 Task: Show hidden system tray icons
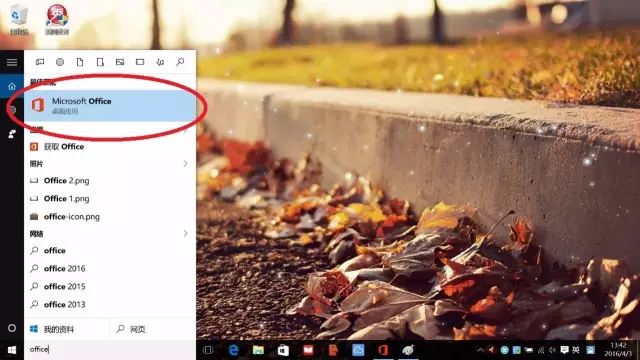[x=480, y=350]
